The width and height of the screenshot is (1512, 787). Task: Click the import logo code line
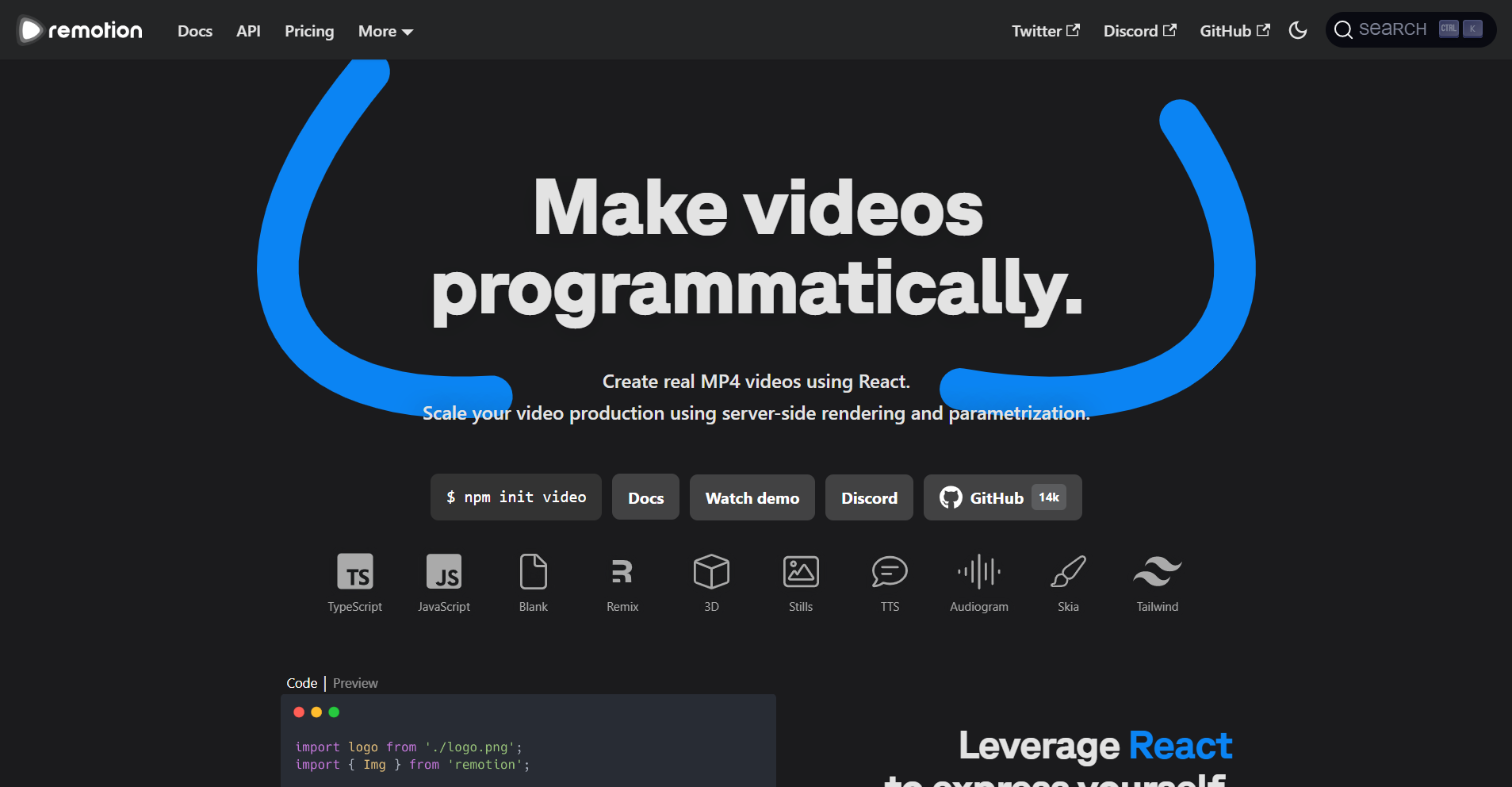click(x=408, y=747)
